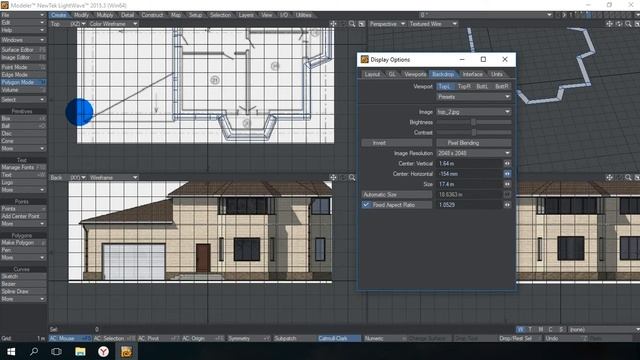This screenshot has height=360, width=640.
Task: Open the Surface Editor
Action: 23,50
